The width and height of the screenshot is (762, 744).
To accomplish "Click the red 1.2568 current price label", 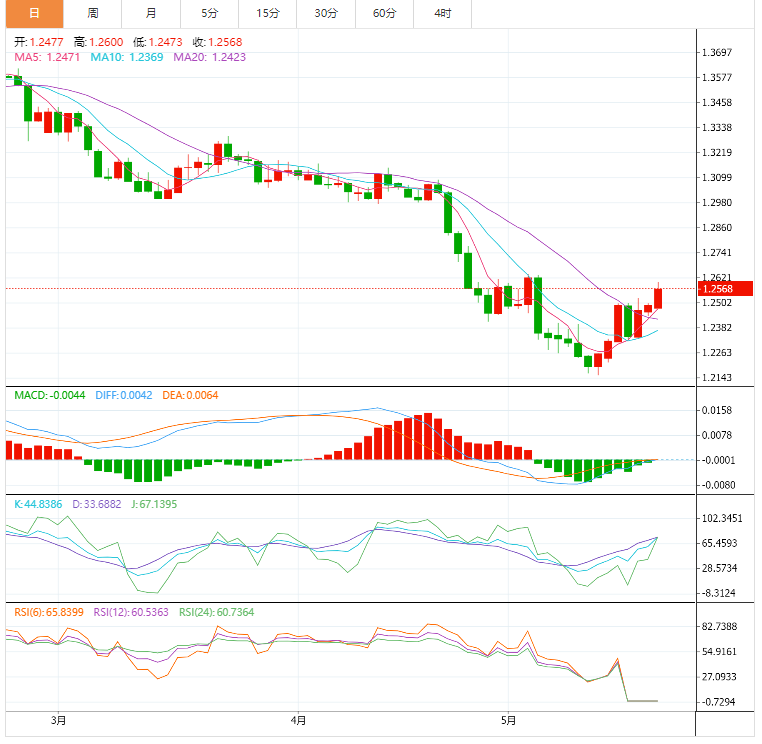I will click(725, 289).
